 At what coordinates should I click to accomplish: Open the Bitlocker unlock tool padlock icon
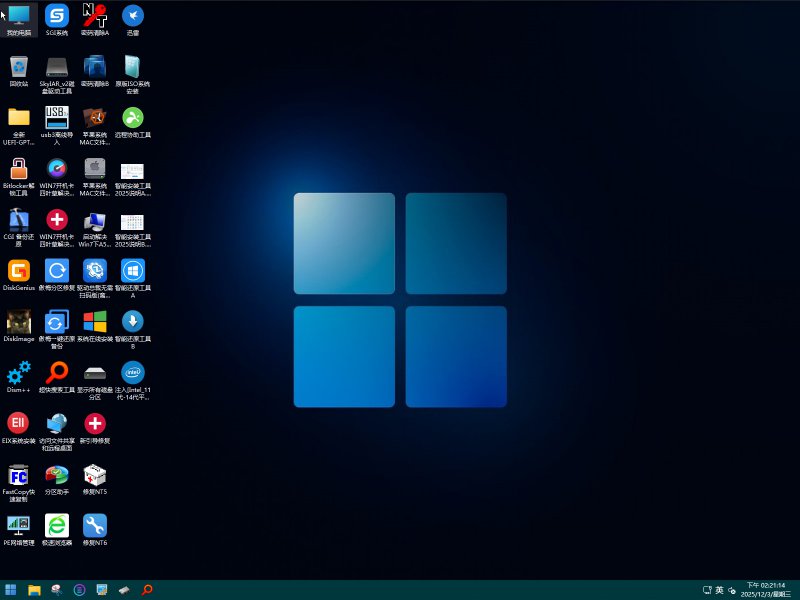(x=19, y=177)
